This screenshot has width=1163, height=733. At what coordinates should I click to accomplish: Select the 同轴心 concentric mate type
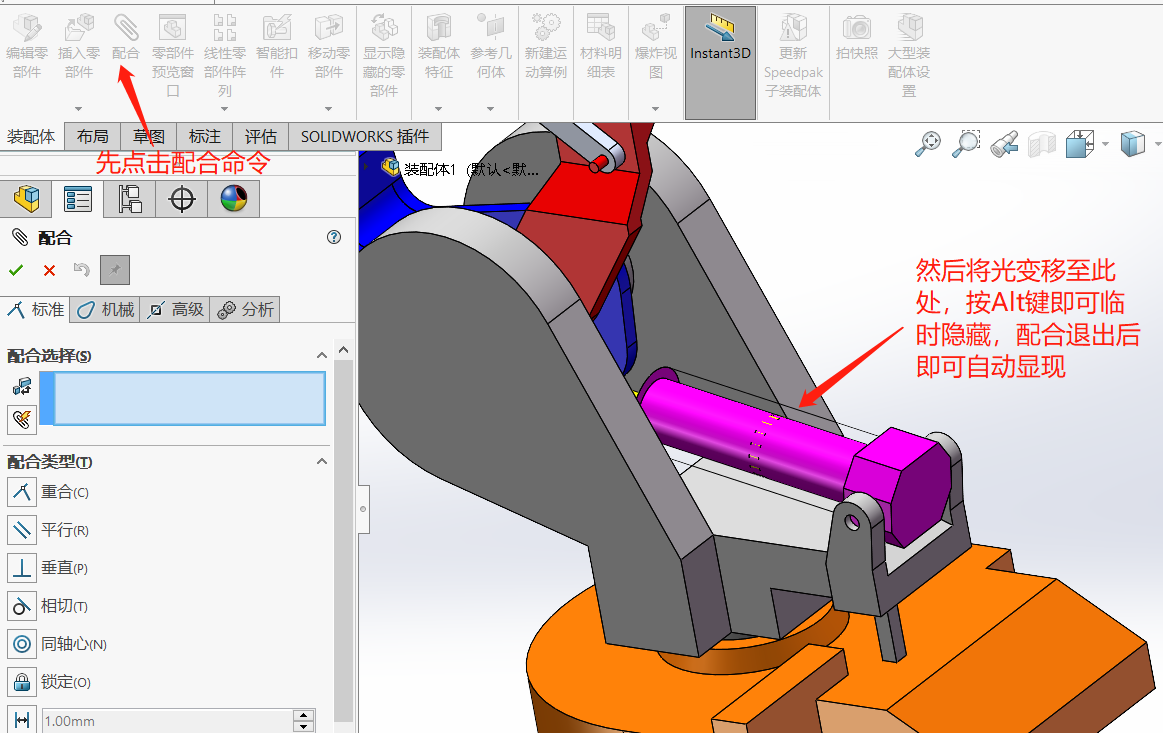(22, 644)
